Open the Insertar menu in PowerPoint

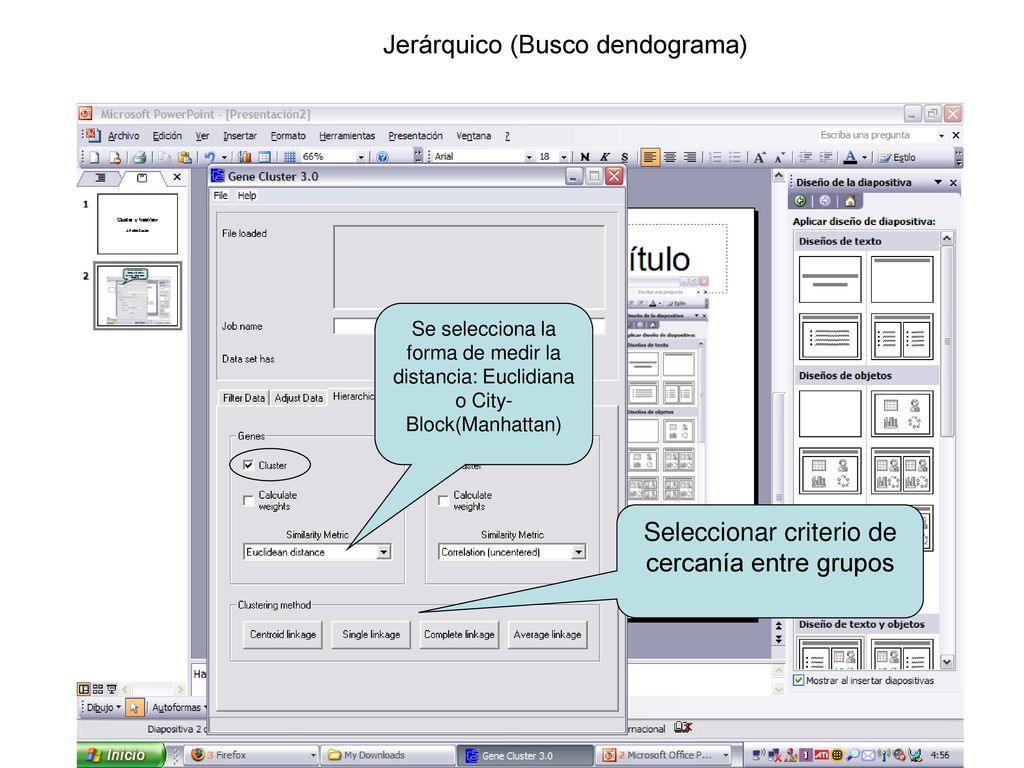(240, 136)
